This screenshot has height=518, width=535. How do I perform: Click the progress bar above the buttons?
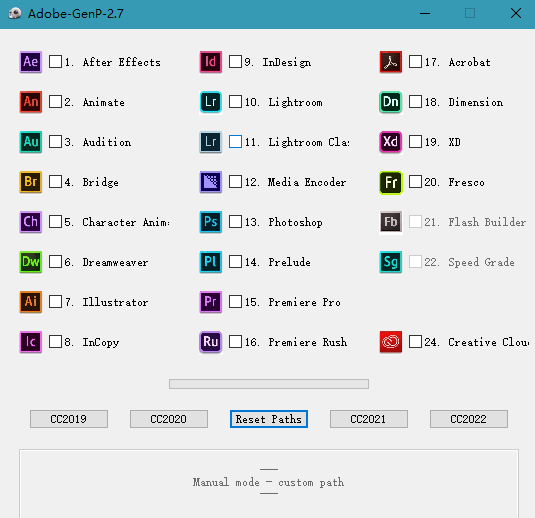269,384
